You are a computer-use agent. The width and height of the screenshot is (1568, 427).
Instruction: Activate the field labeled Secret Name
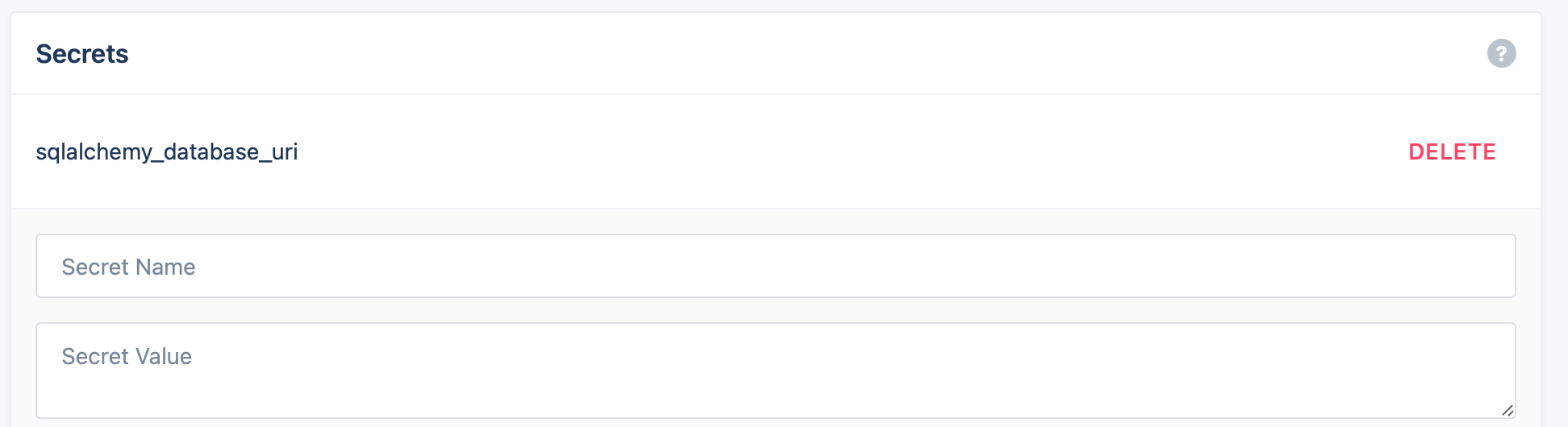775,266
